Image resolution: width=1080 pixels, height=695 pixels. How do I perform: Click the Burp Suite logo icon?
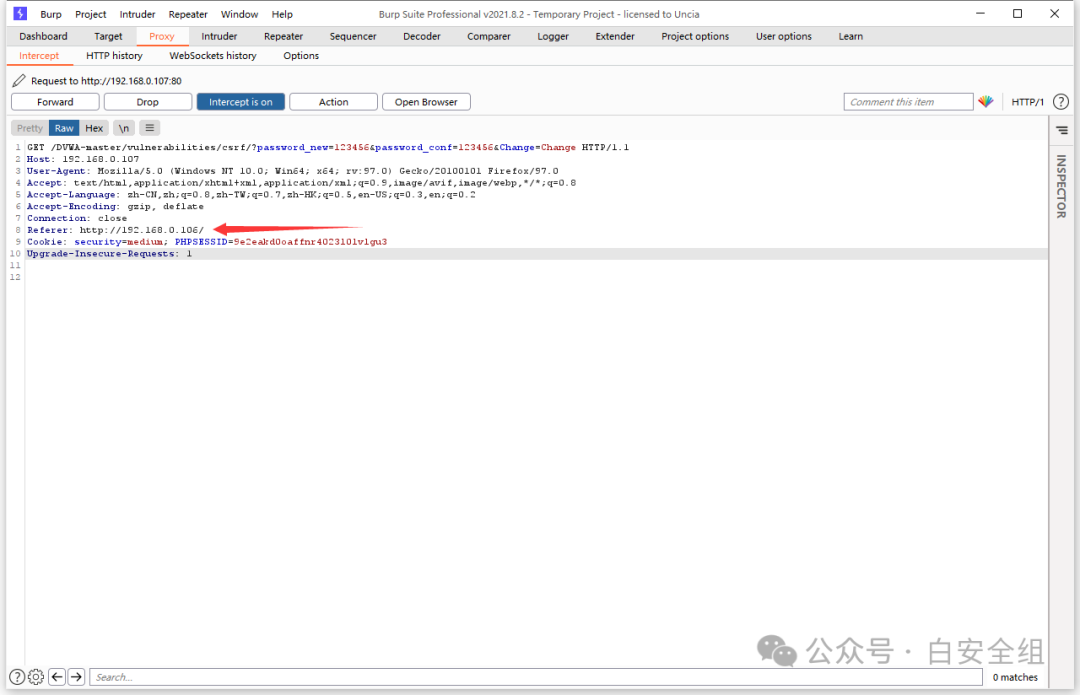pos(20,13)
